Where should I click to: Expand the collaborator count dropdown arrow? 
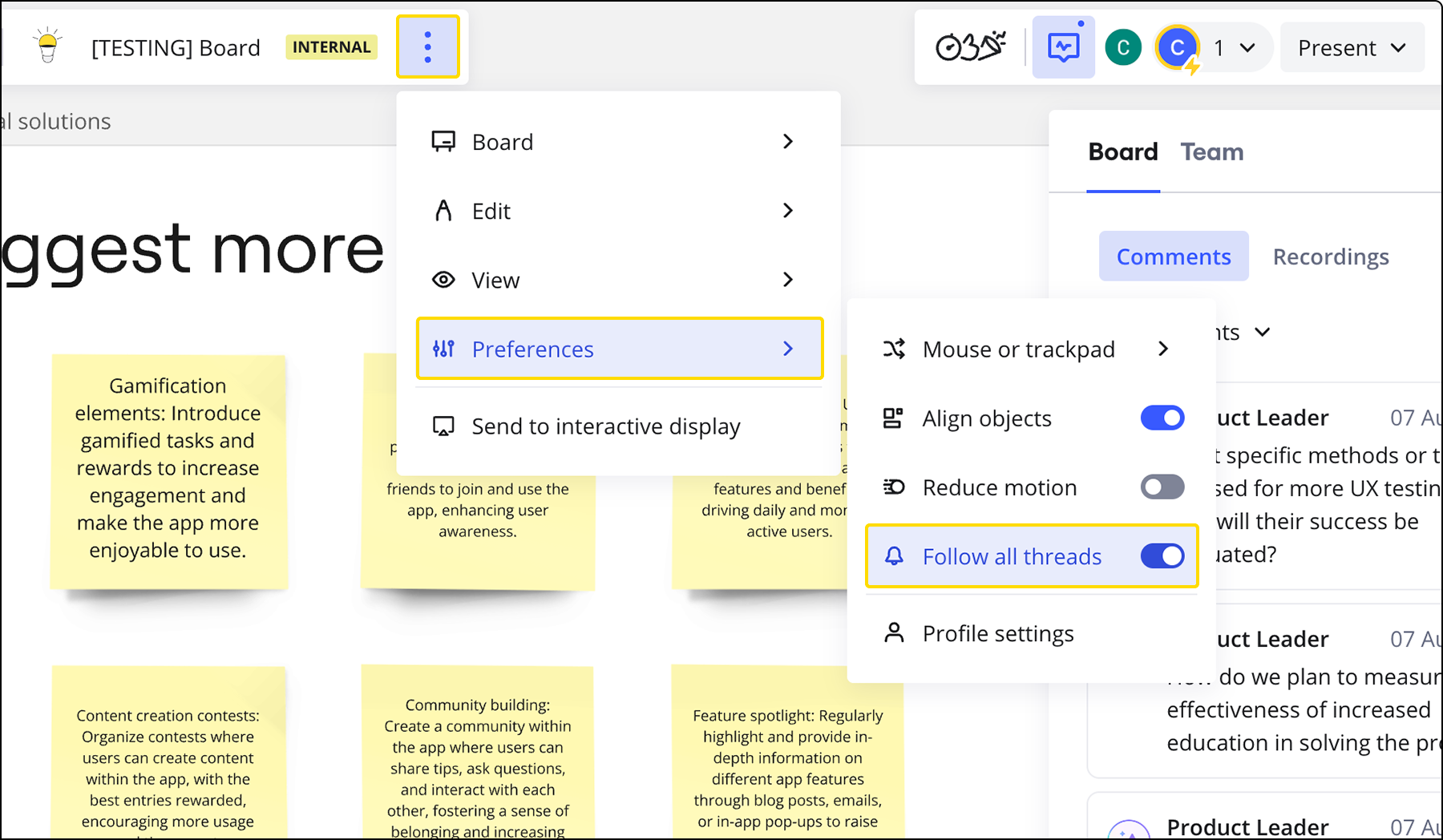1247,48
